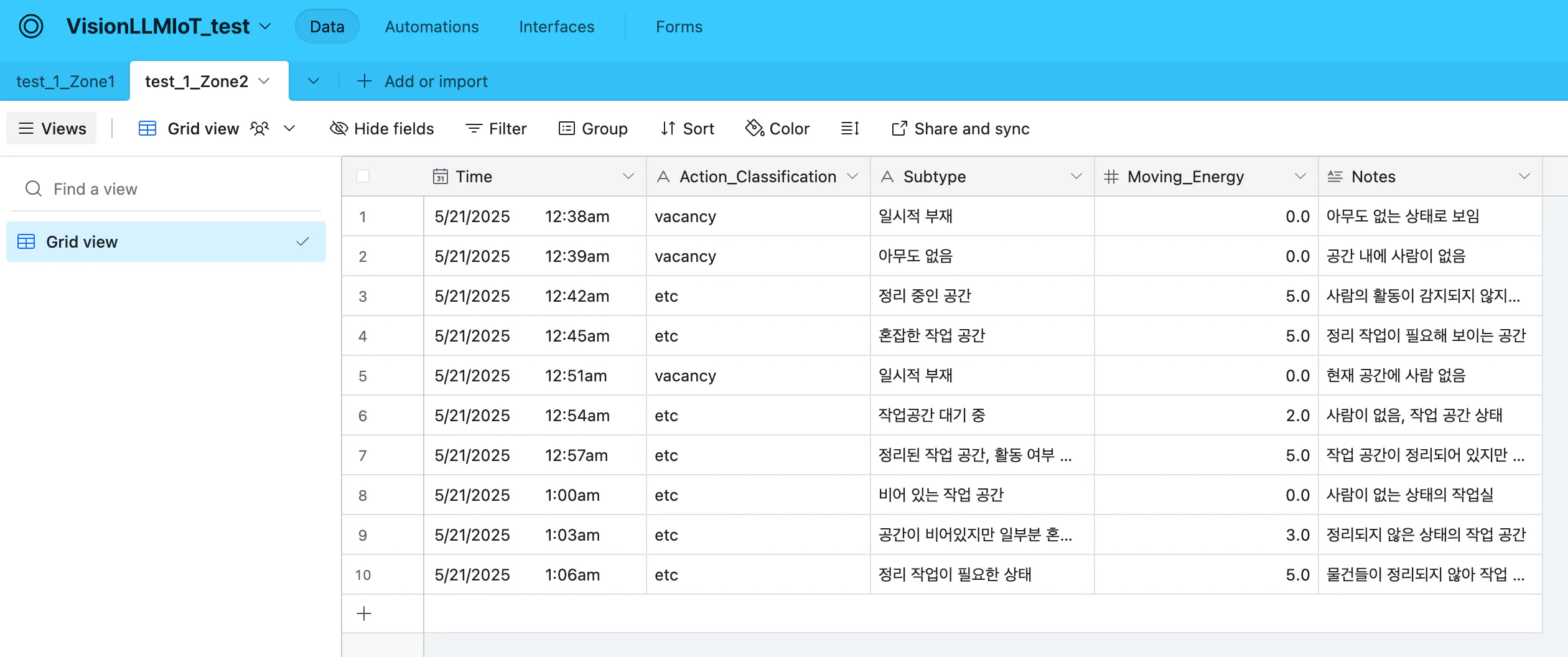Toggle collaborative view sharing on Grid view

click(x=260, y=128)
